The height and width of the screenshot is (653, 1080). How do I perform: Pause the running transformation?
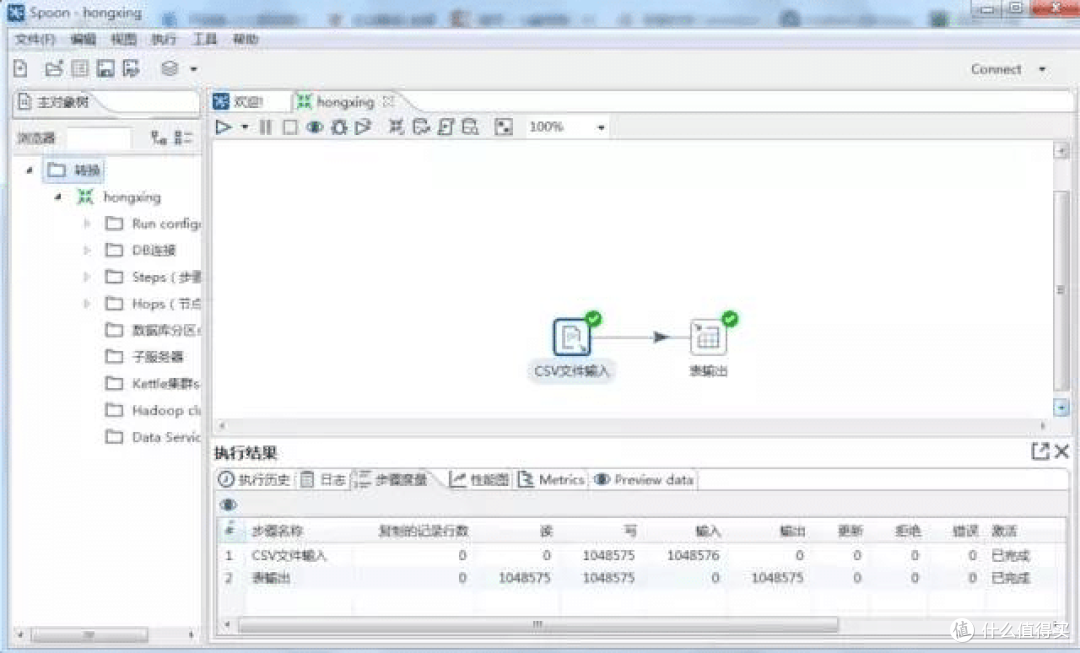click(x=266, y=127)
